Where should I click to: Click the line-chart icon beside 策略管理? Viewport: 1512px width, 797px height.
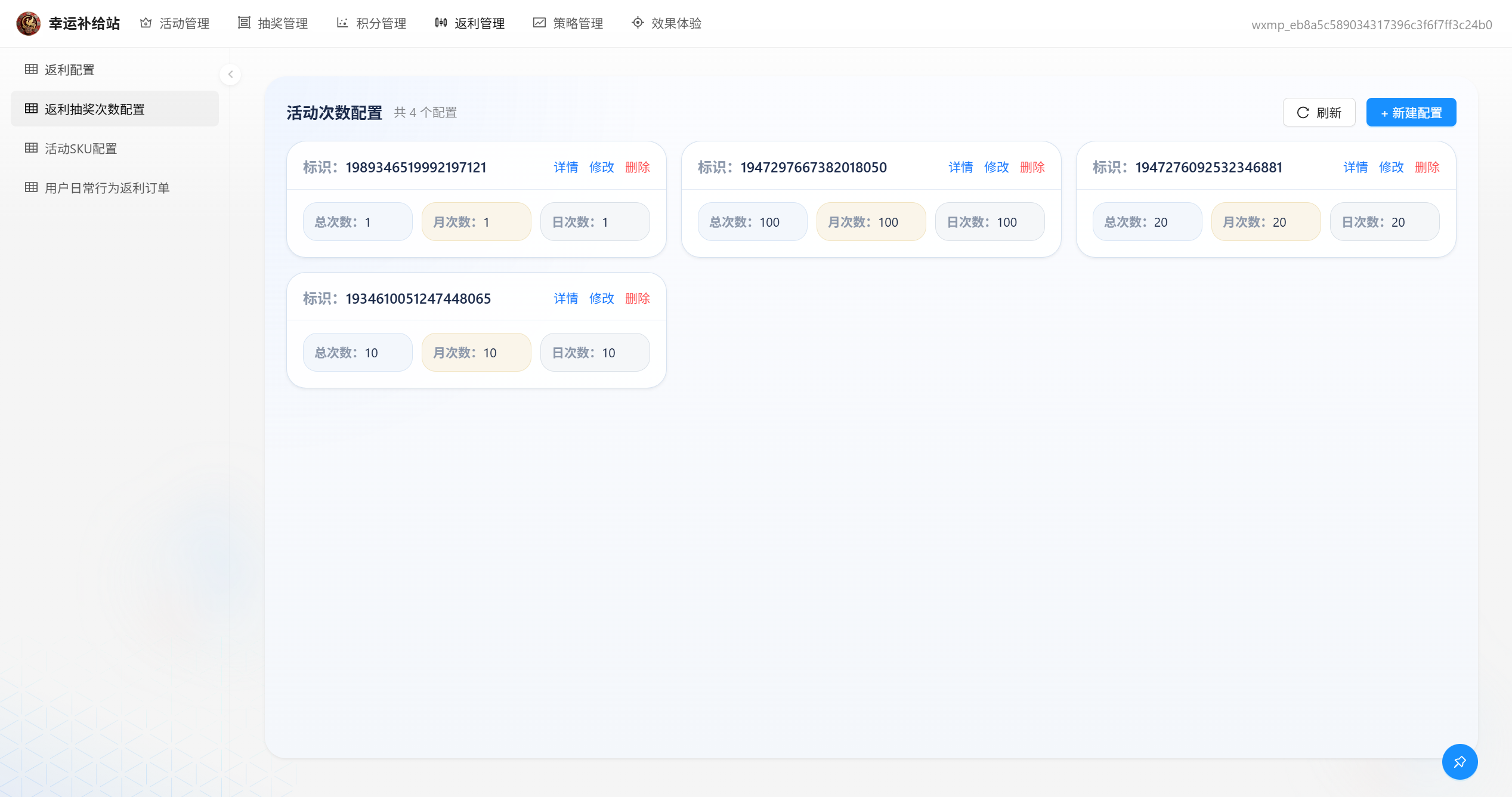(x=539, y=23)
